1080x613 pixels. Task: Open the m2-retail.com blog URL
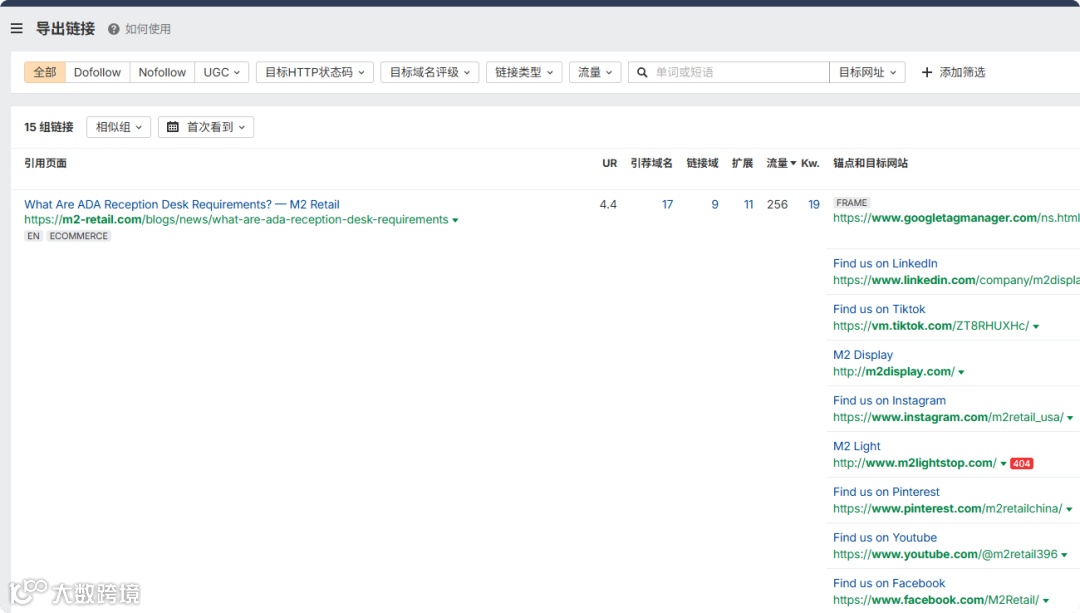236,220
